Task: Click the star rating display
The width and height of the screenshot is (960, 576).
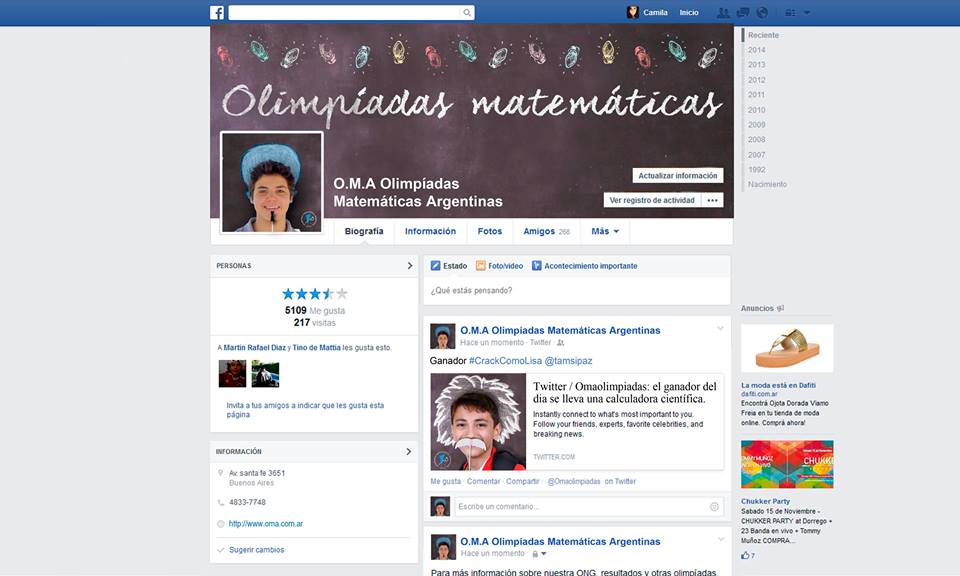Action: 315,294
